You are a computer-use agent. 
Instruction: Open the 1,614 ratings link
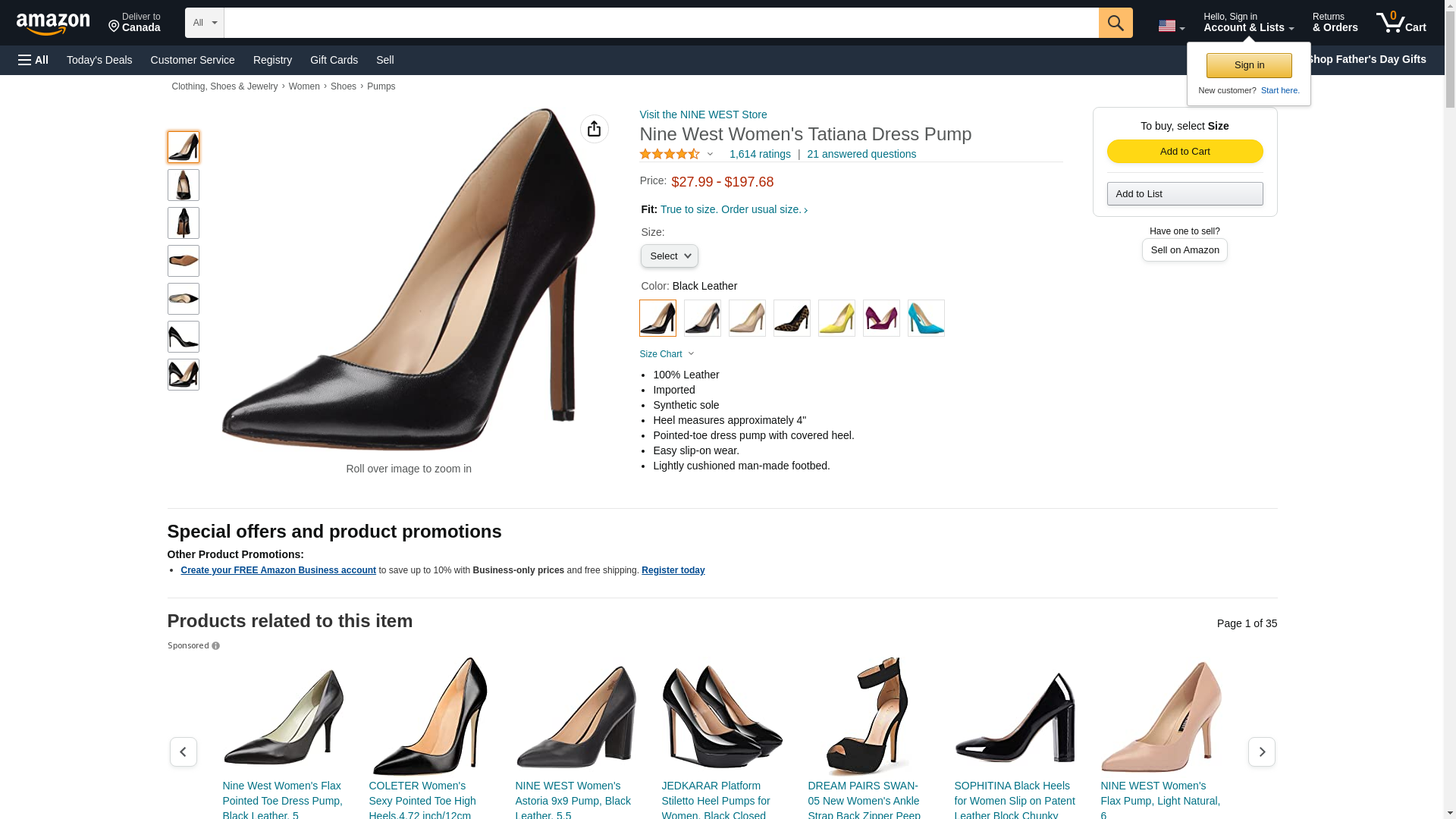point(760,154)
